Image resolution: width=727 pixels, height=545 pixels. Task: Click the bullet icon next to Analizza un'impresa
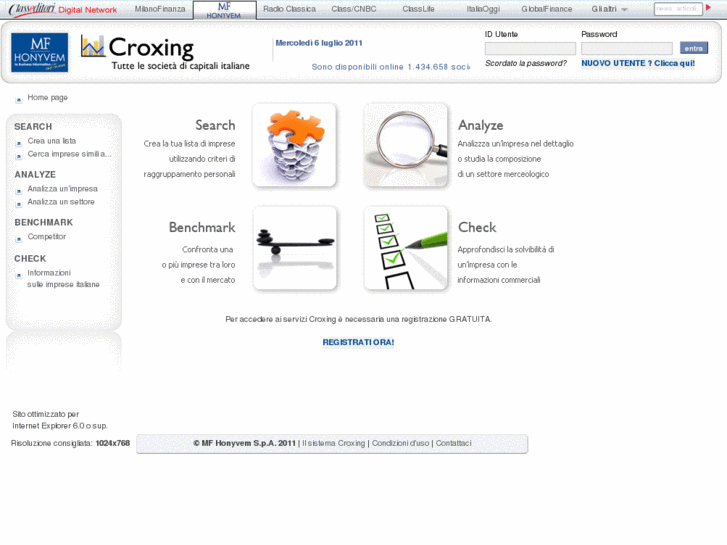[19, 191]
